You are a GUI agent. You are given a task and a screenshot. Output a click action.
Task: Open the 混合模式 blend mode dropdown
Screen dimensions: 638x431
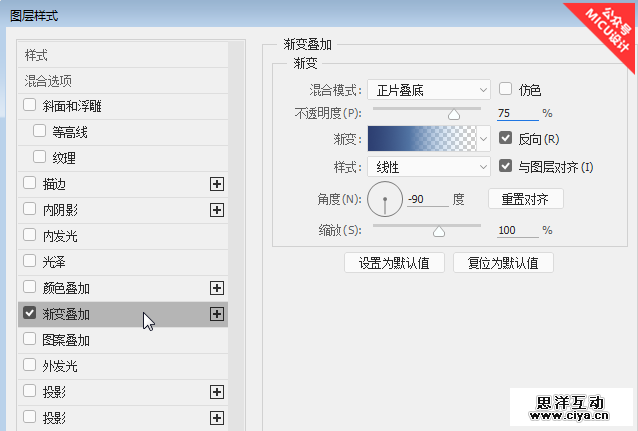tap(429, 90)
